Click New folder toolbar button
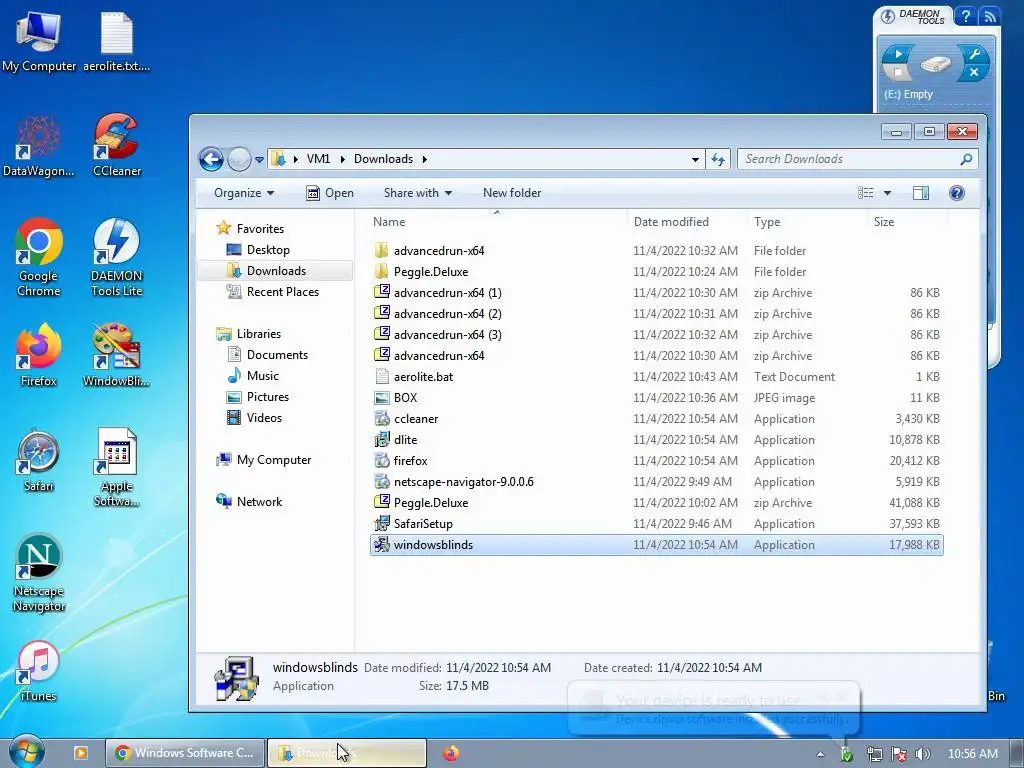This screenshot has width=1024, height=768. [x=512, y=193]
